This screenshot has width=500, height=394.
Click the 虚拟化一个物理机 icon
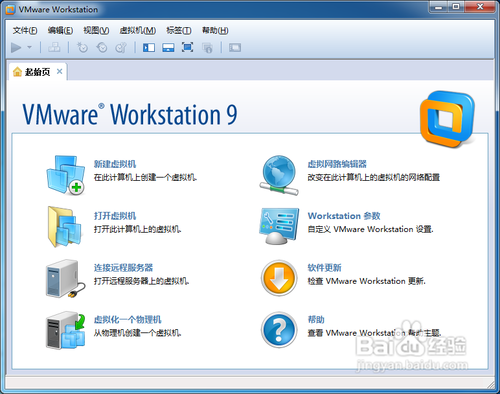(x=66, y=330)
